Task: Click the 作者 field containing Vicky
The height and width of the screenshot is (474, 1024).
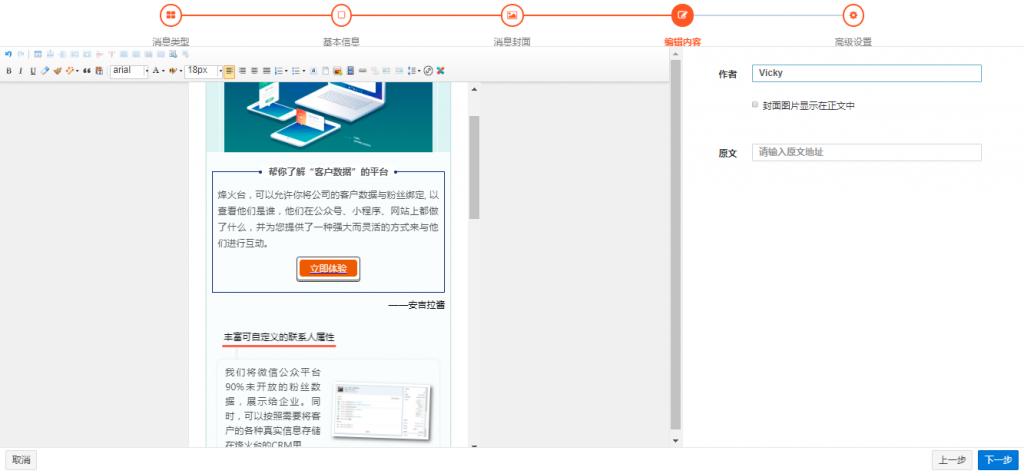Action: [867, 73]
